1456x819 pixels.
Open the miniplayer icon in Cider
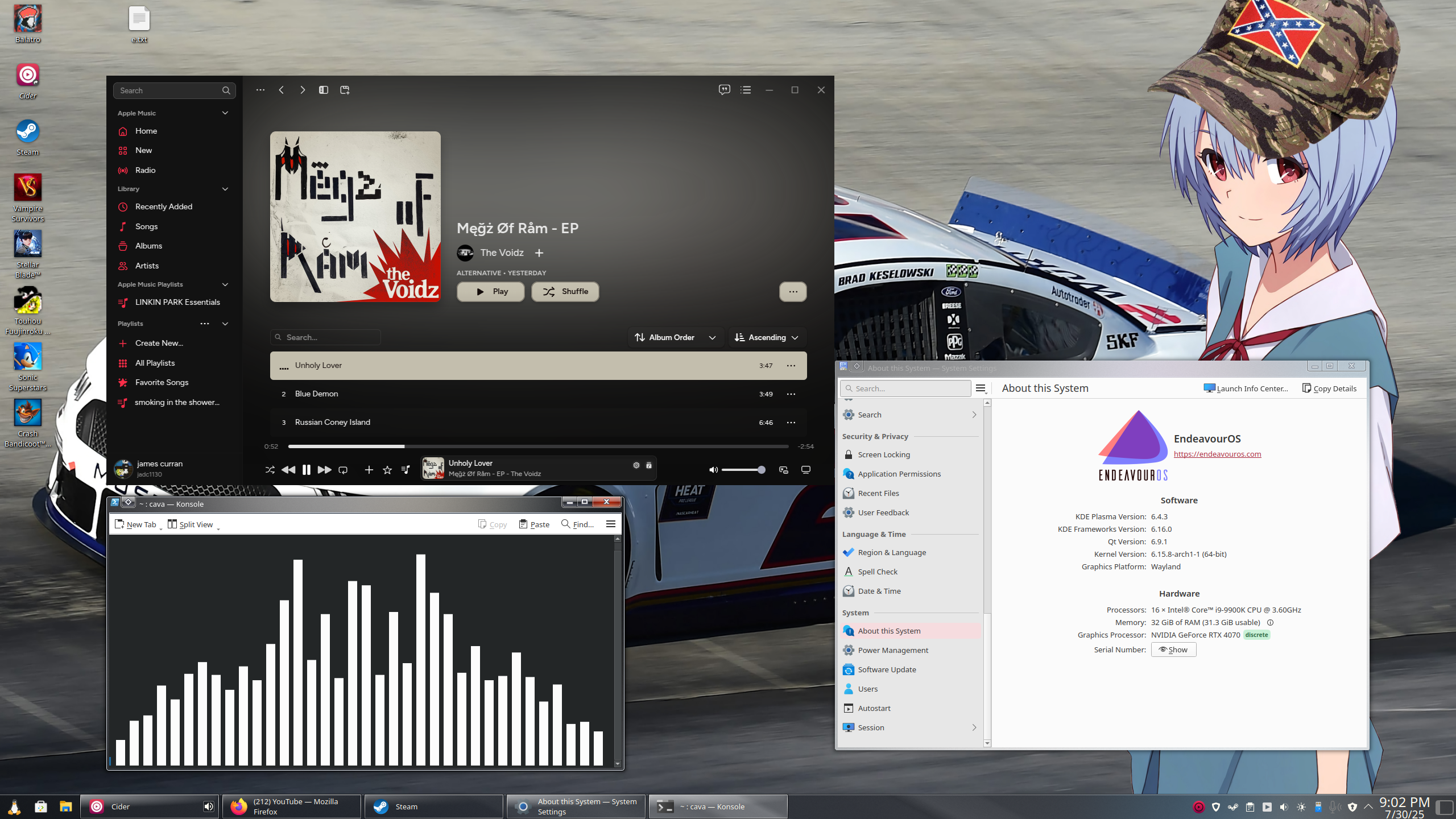[x=784, y=470]
